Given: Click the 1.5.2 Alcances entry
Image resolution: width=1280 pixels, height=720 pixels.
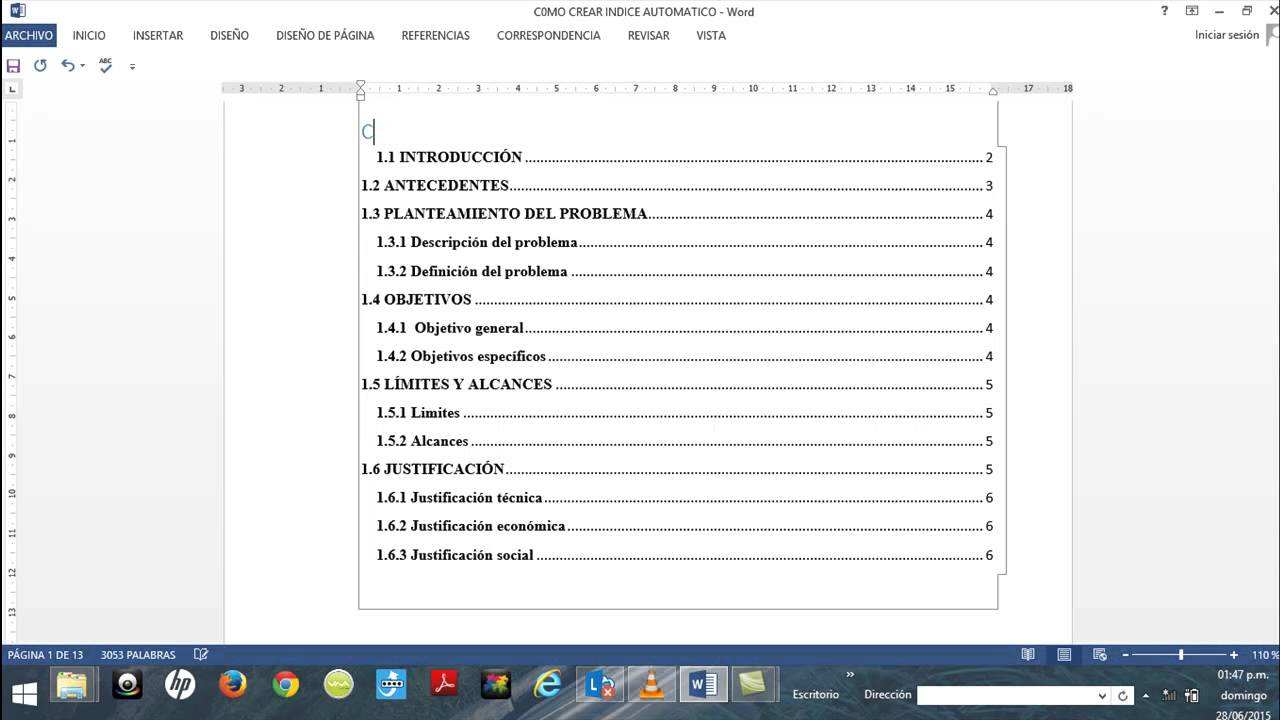Looking at the screenshot, I should [684, 441].
